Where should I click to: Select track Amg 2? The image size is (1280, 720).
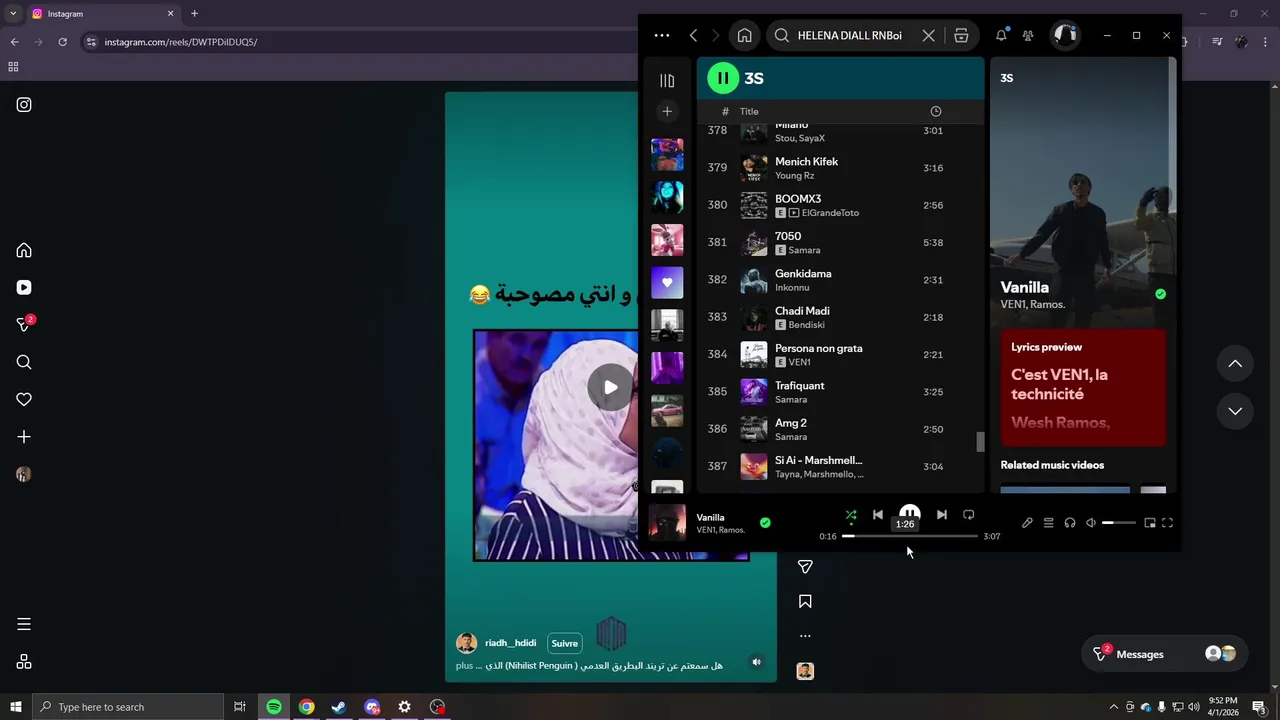(x=840, y=429)
